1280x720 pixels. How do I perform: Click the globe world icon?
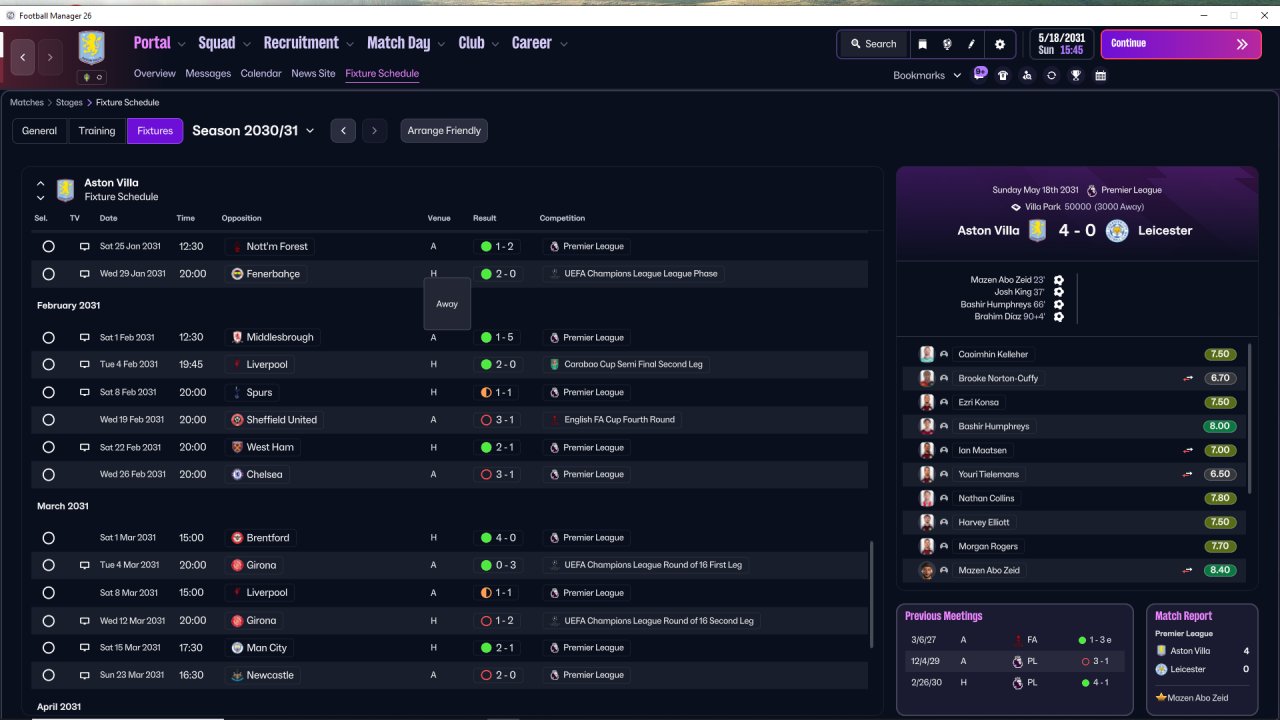(x=947, y=44)
